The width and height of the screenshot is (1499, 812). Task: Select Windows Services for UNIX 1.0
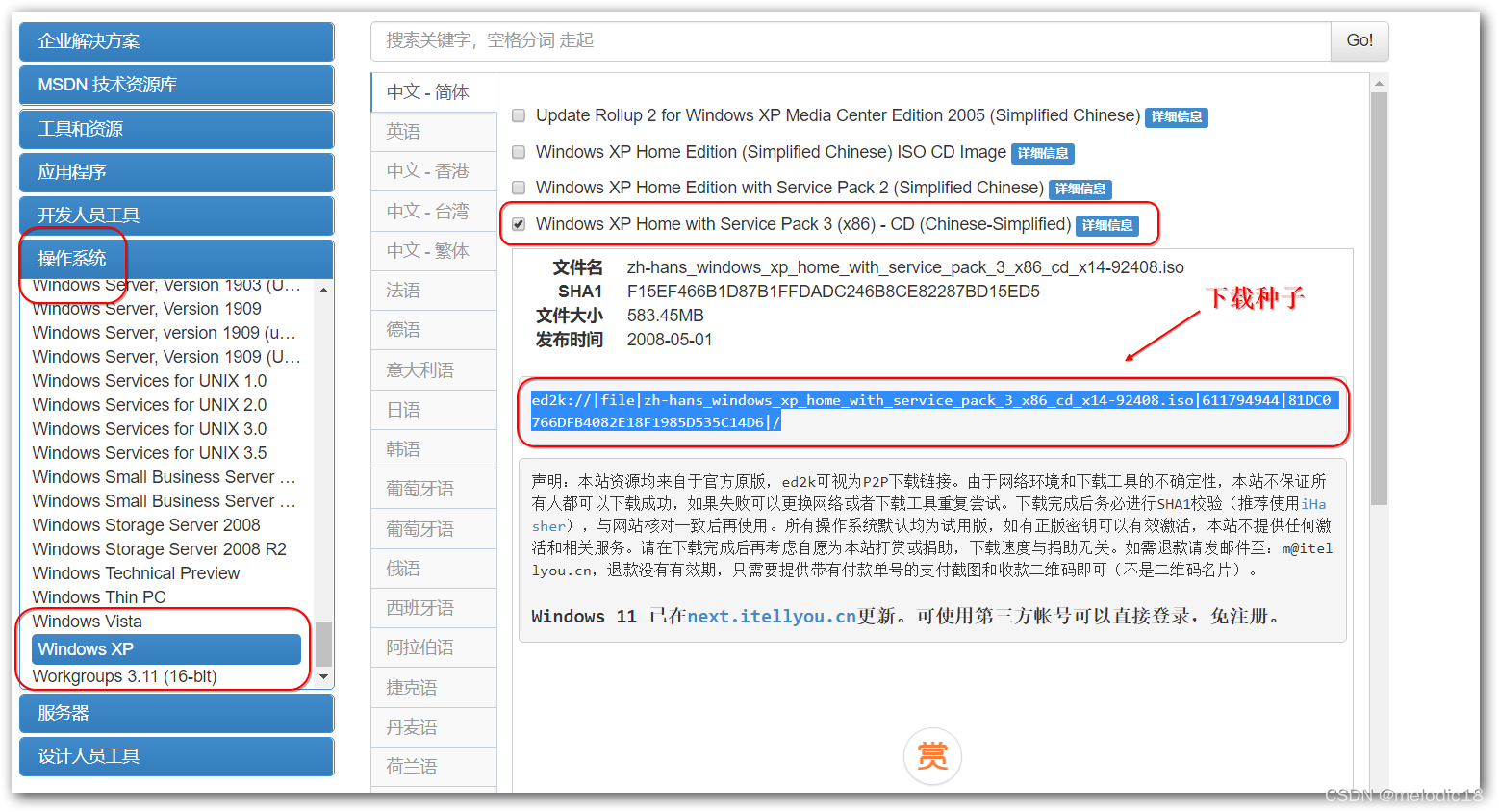[x=150, y=381]
